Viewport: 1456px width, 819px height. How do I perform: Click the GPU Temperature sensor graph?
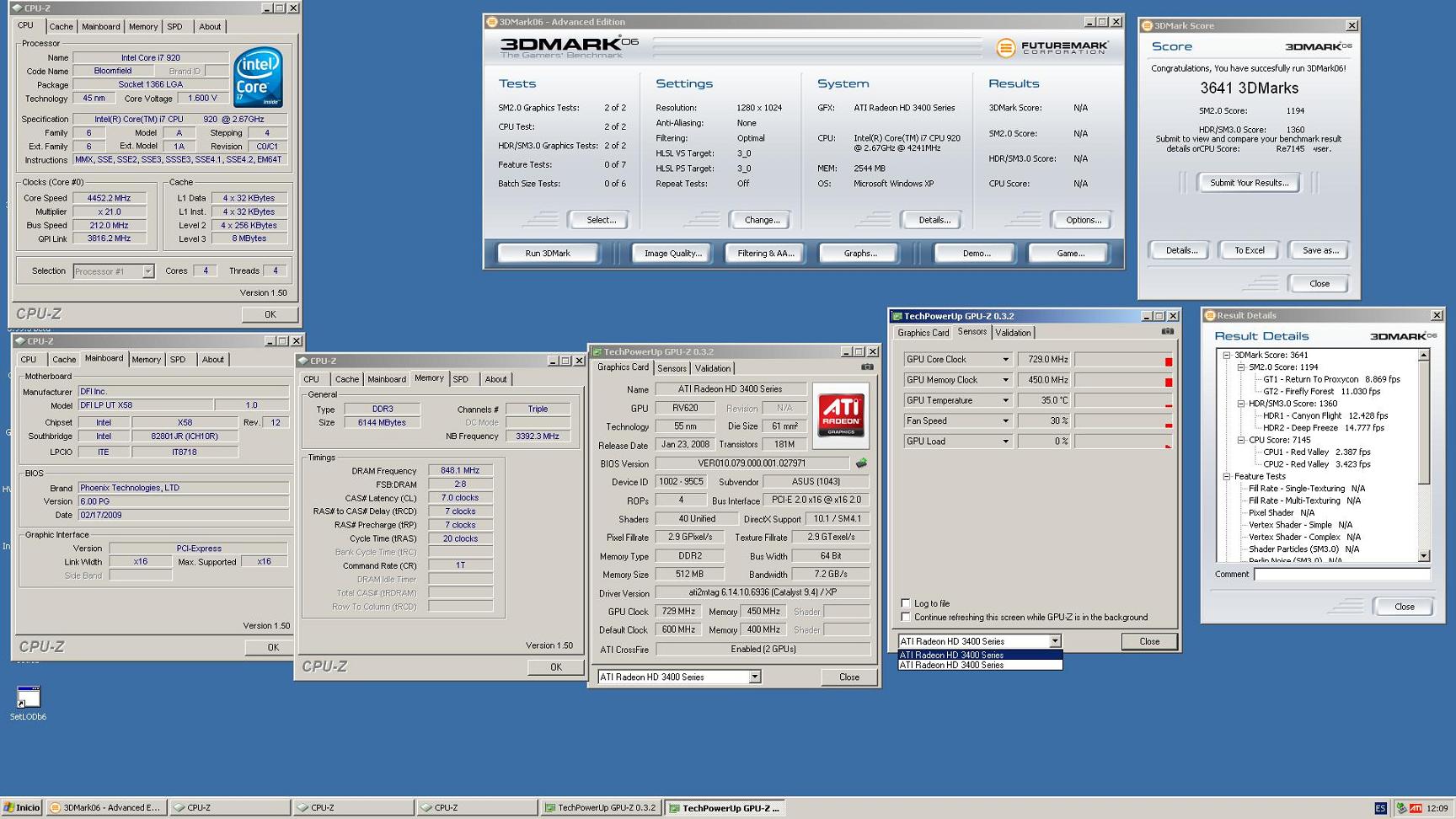(1123, 400)
